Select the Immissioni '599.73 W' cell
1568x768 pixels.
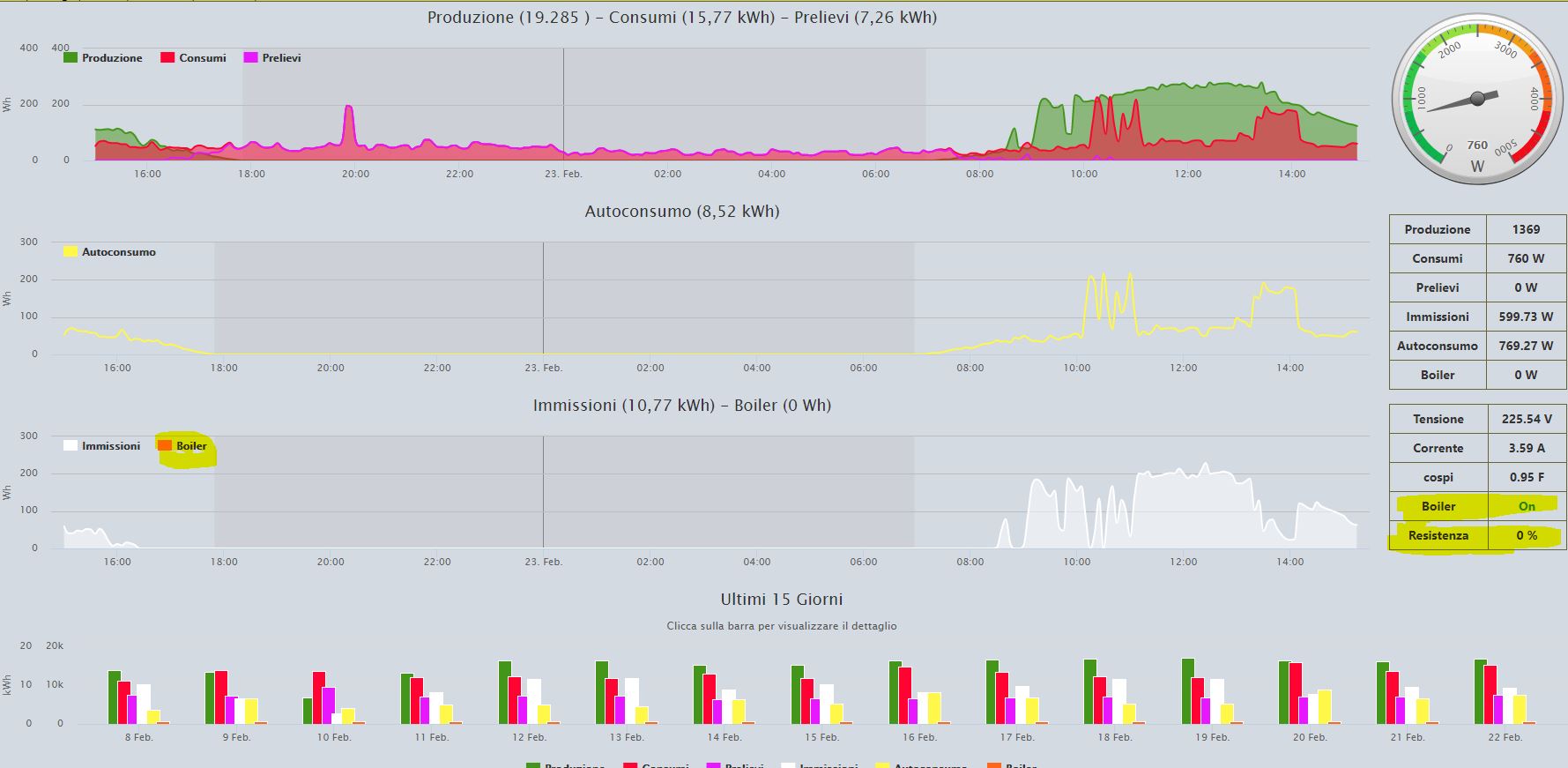(1526, 317)
